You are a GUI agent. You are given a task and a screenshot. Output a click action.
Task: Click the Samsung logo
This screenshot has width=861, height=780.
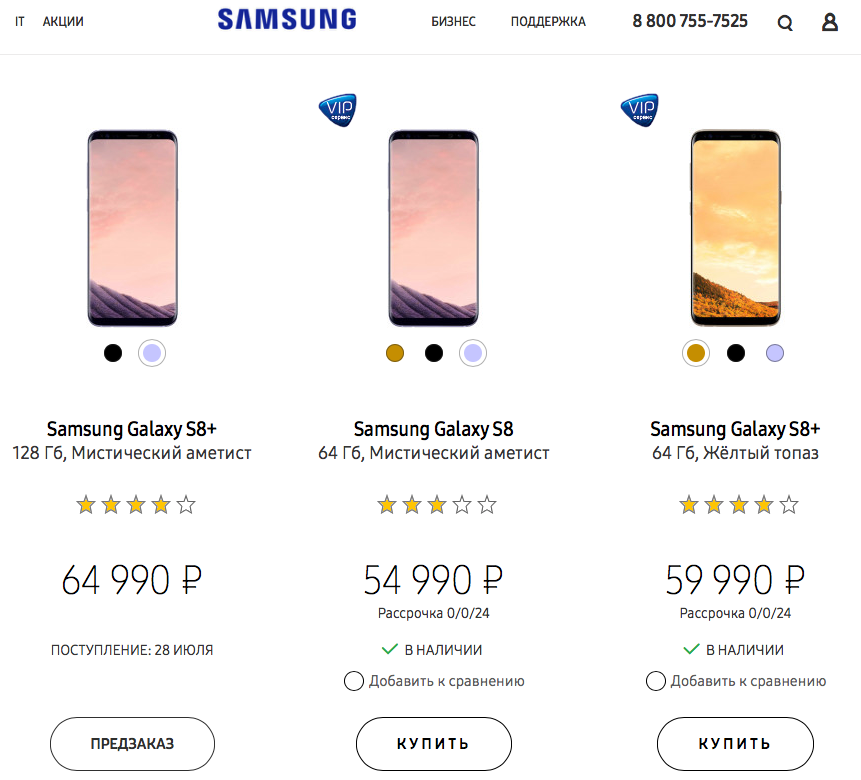point(287,19)
